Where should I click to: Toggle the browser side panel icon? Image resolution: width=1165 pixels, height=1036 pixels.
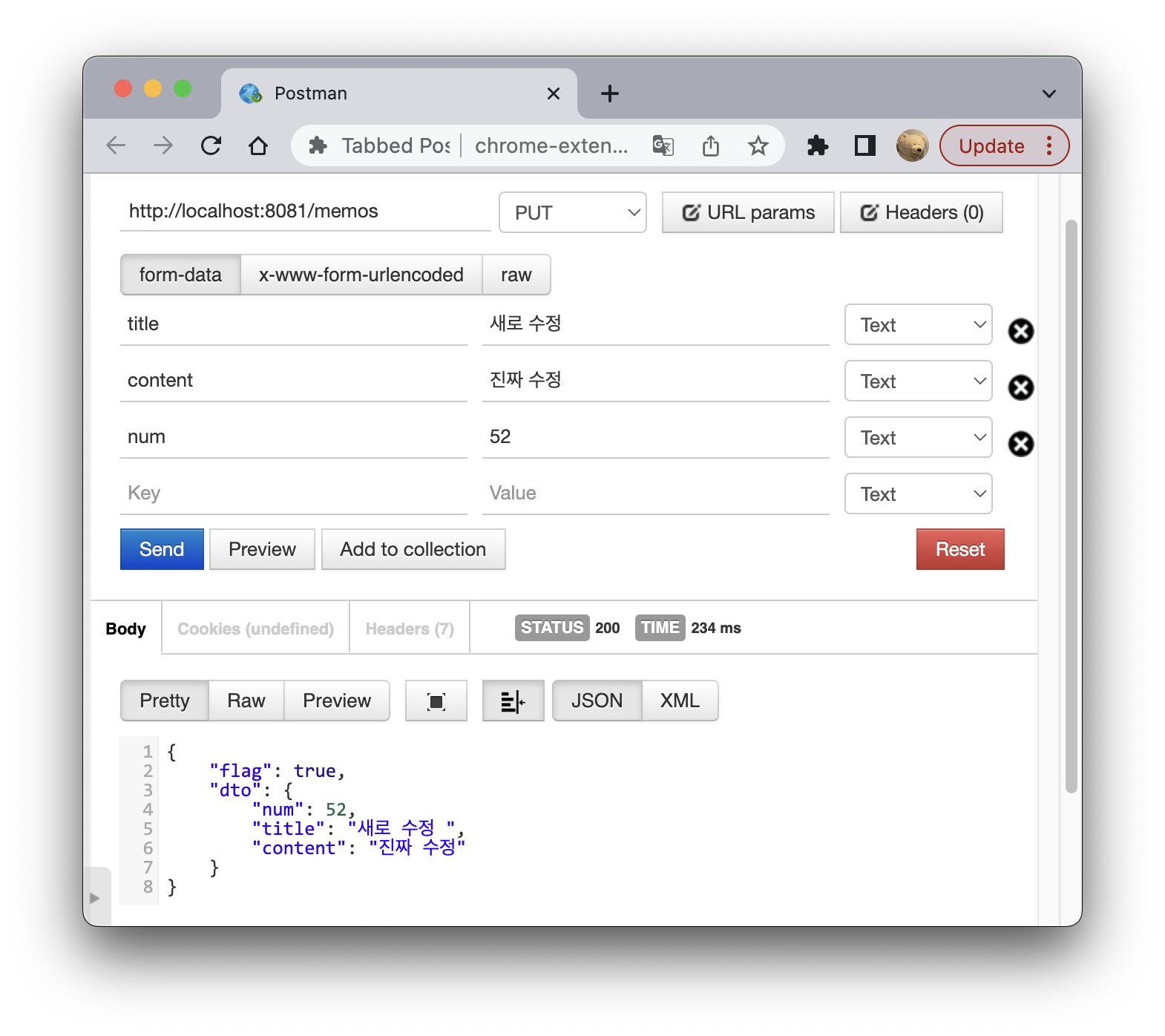click(x=865, y=145)
